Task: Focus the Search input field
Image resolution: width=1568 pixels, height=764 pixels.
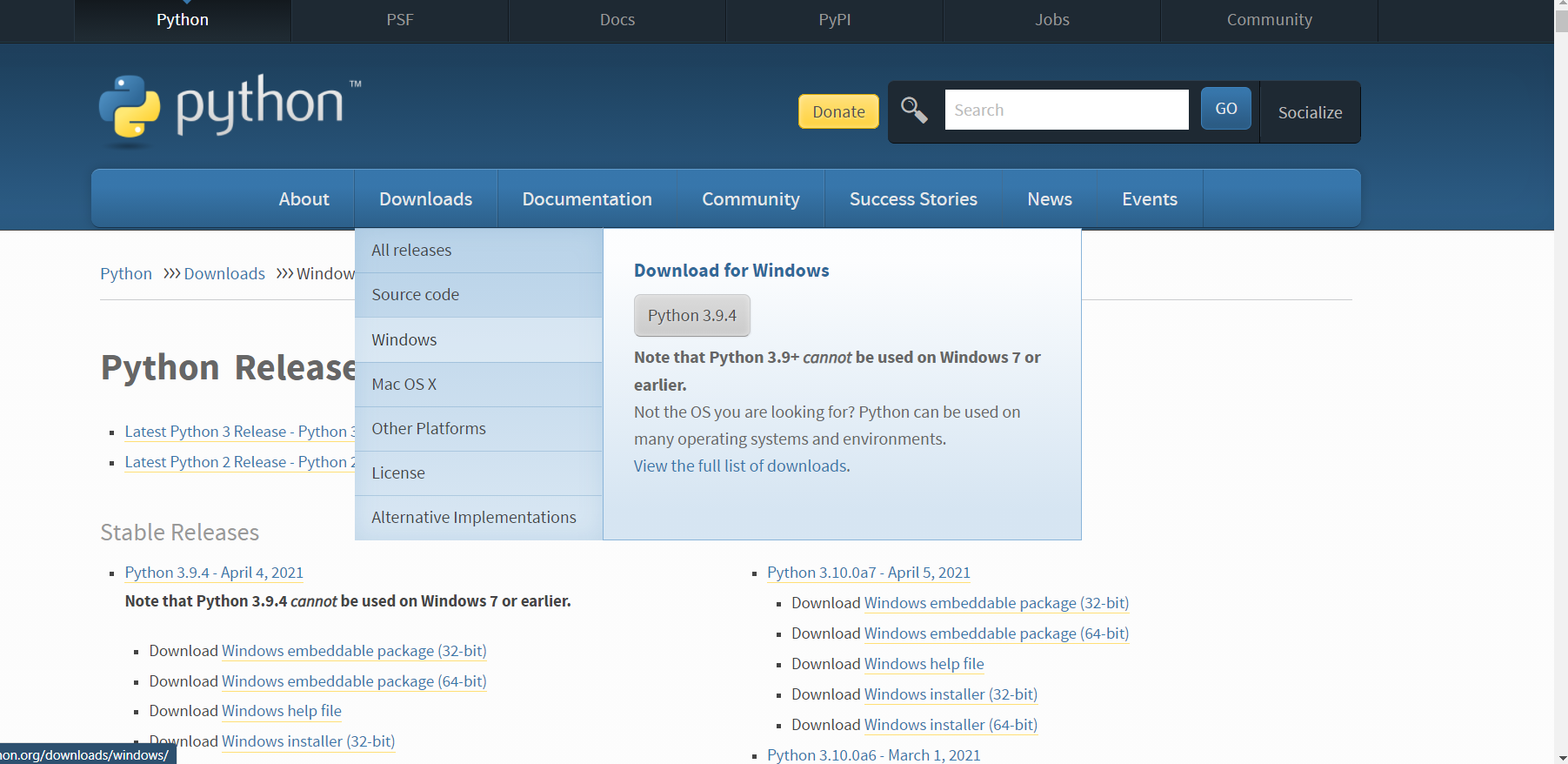Action: (1066, 110)
